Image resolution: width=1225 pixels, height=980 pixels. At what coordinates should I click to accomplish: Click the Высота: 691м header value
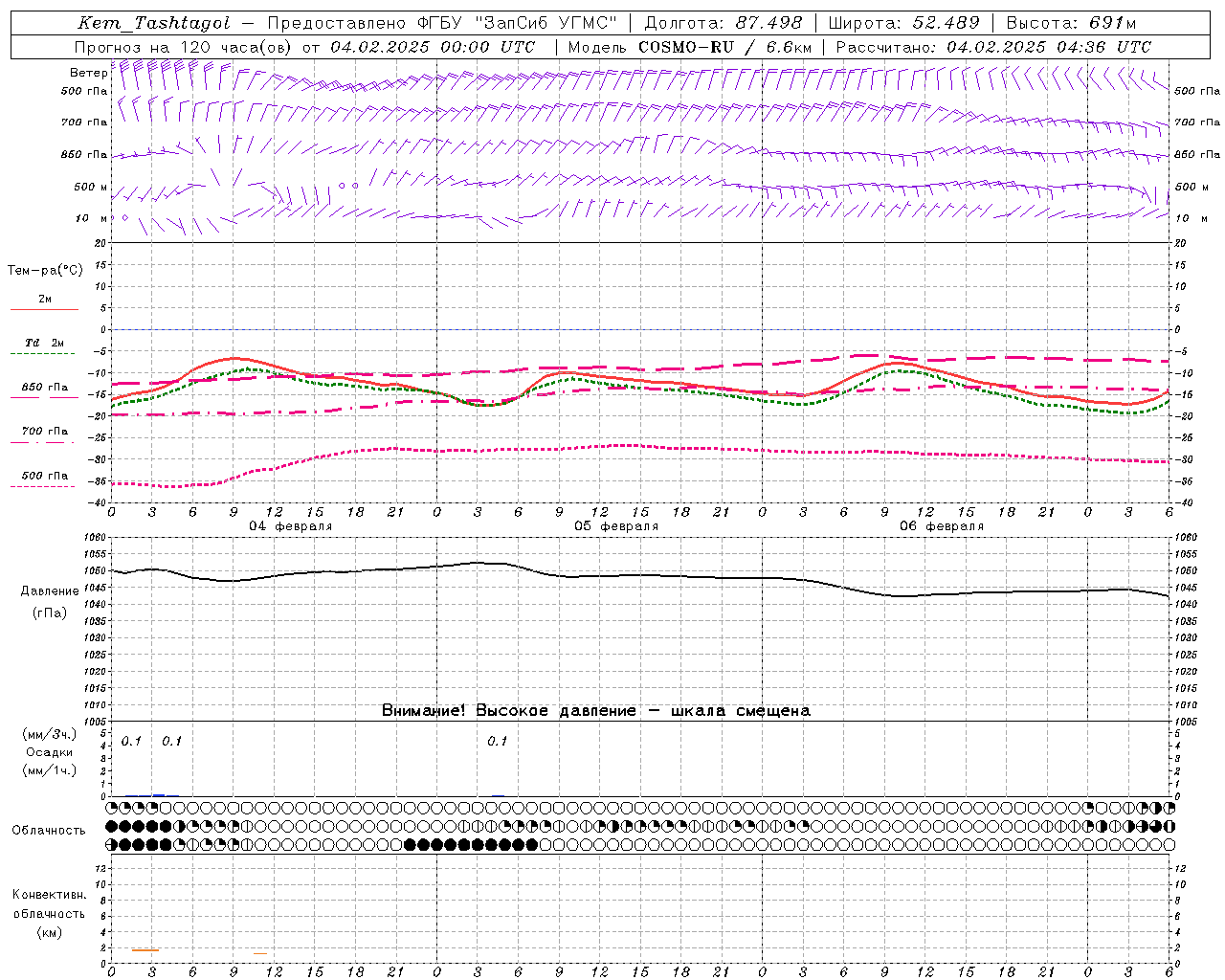[1072, 23]
